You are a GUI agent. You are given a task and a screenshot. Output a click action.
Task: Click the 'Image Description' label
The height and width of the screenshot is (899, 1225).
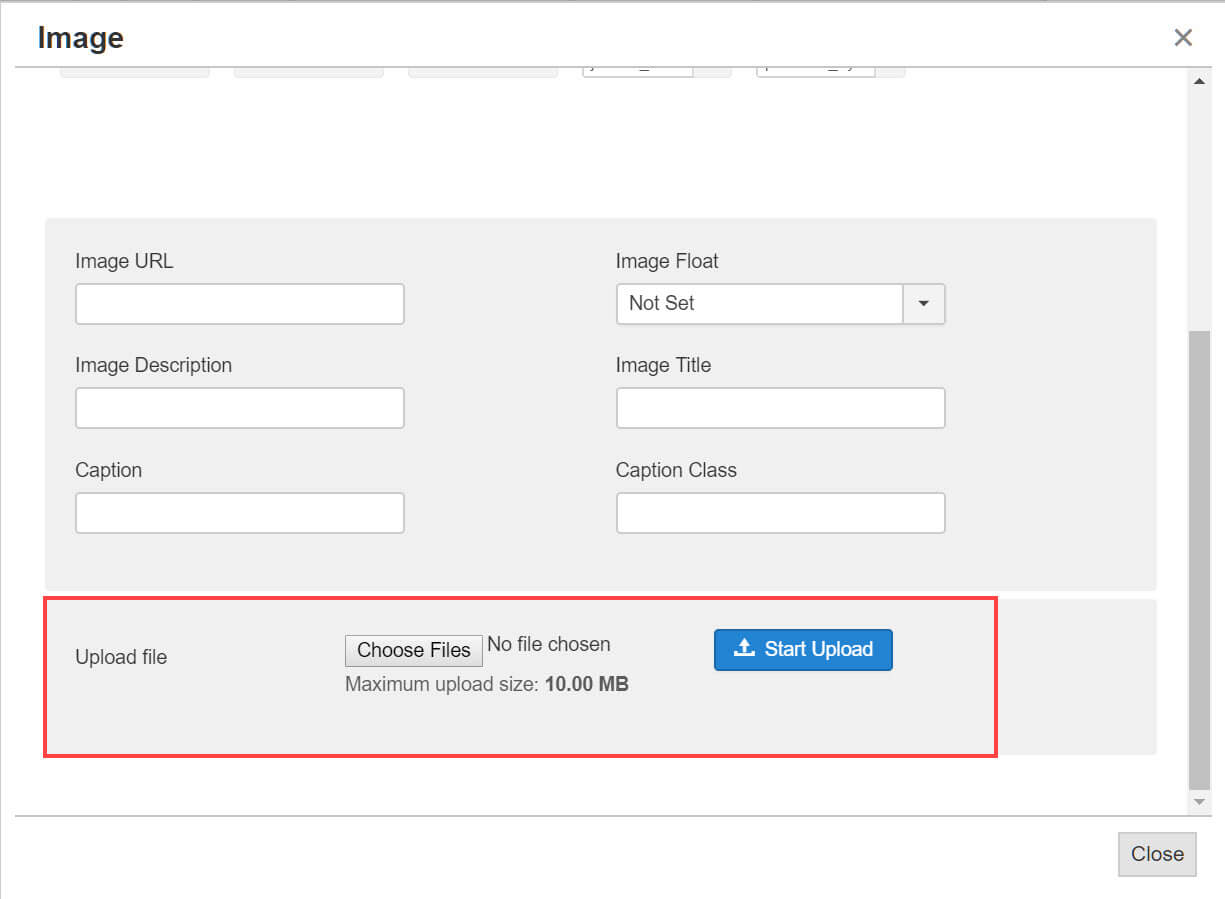pos(153,365)
